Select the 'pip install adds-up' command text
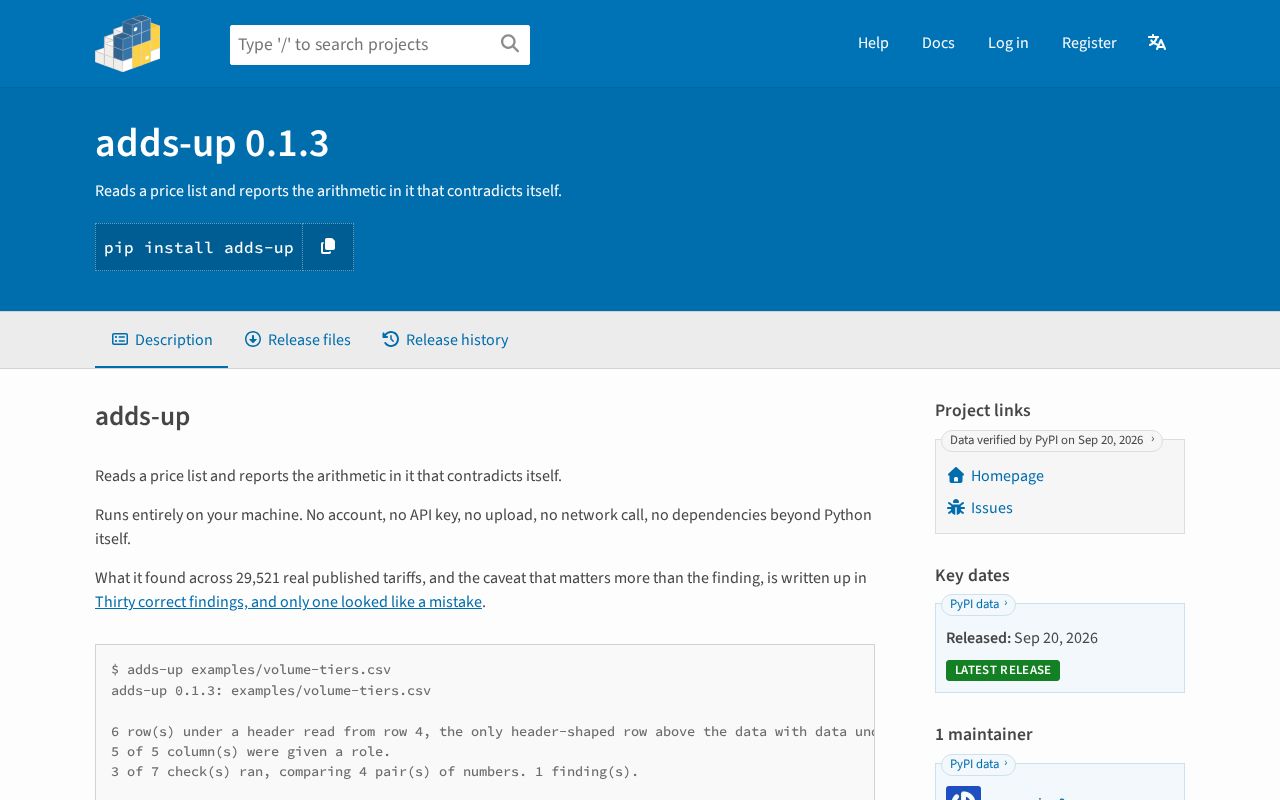 click(x=199, y=247)
